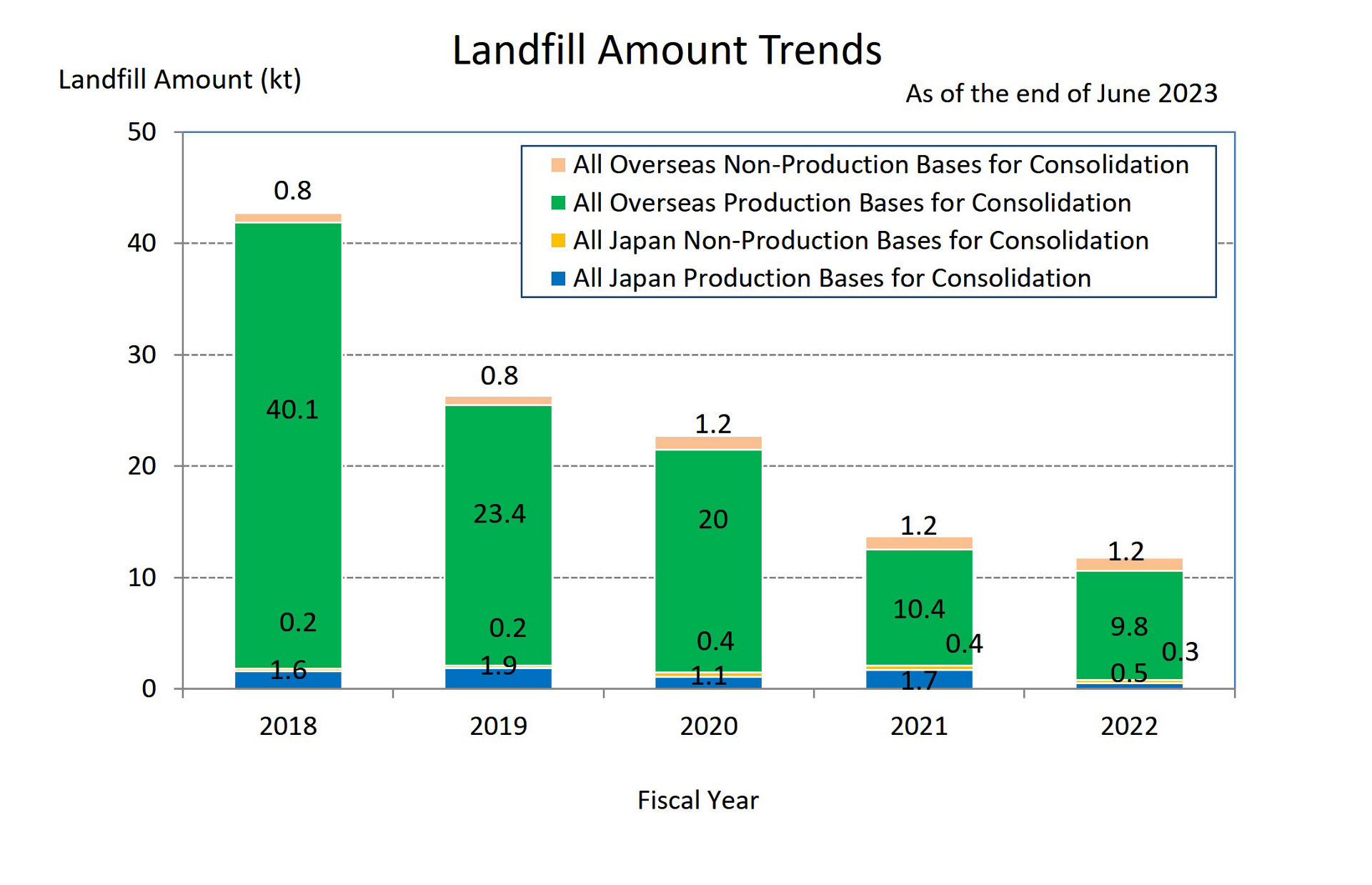The height and width of the screenshot is (885, 1372).
Task: Click the 2019 orange top bar segment
Action: 498,400
